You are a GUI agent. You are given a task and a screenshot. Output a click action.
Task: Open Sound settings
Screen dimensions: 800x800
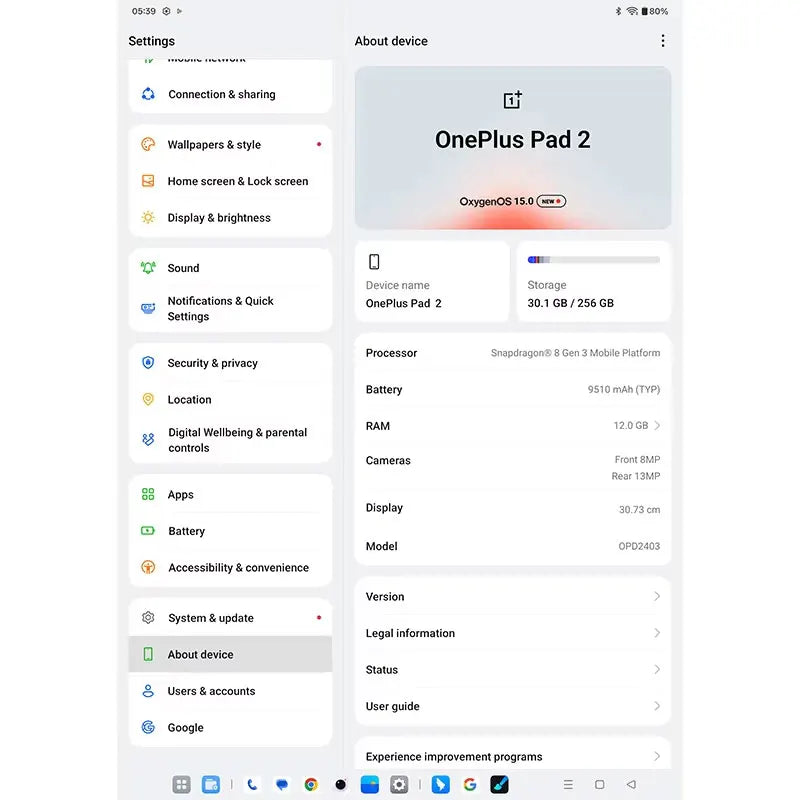point(231,268)
